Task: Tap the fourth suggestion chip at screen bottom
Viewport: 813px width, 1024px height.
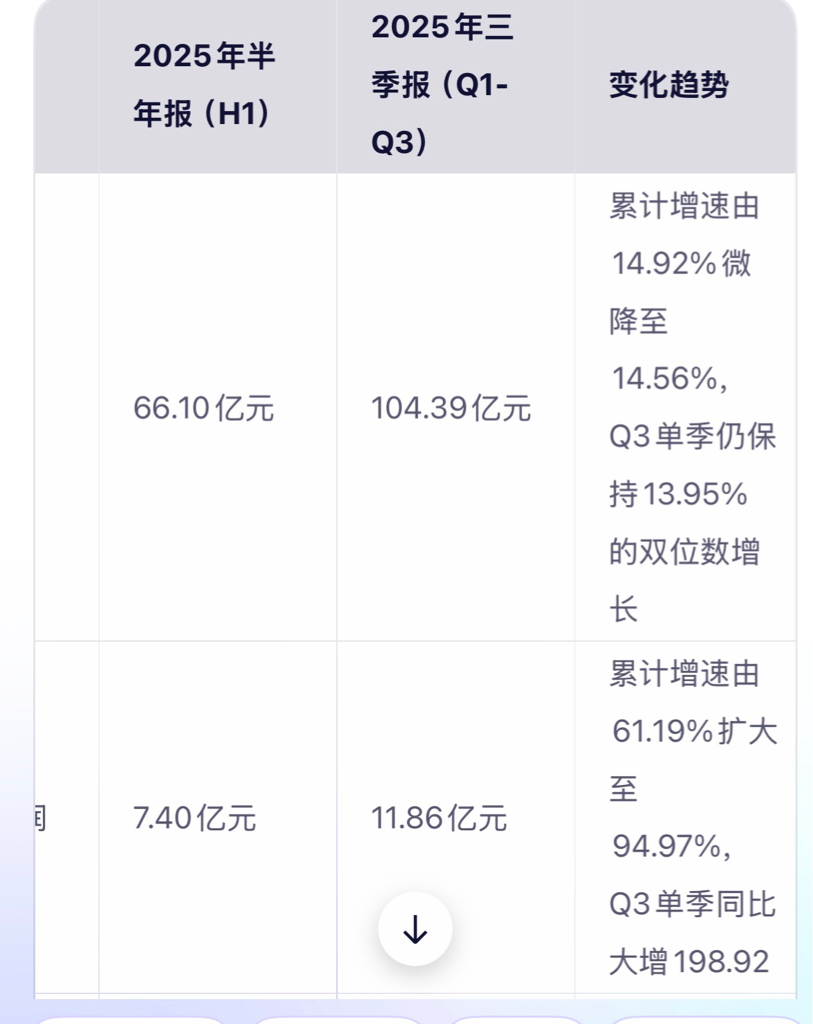Action: click(x=709, y=1019)
